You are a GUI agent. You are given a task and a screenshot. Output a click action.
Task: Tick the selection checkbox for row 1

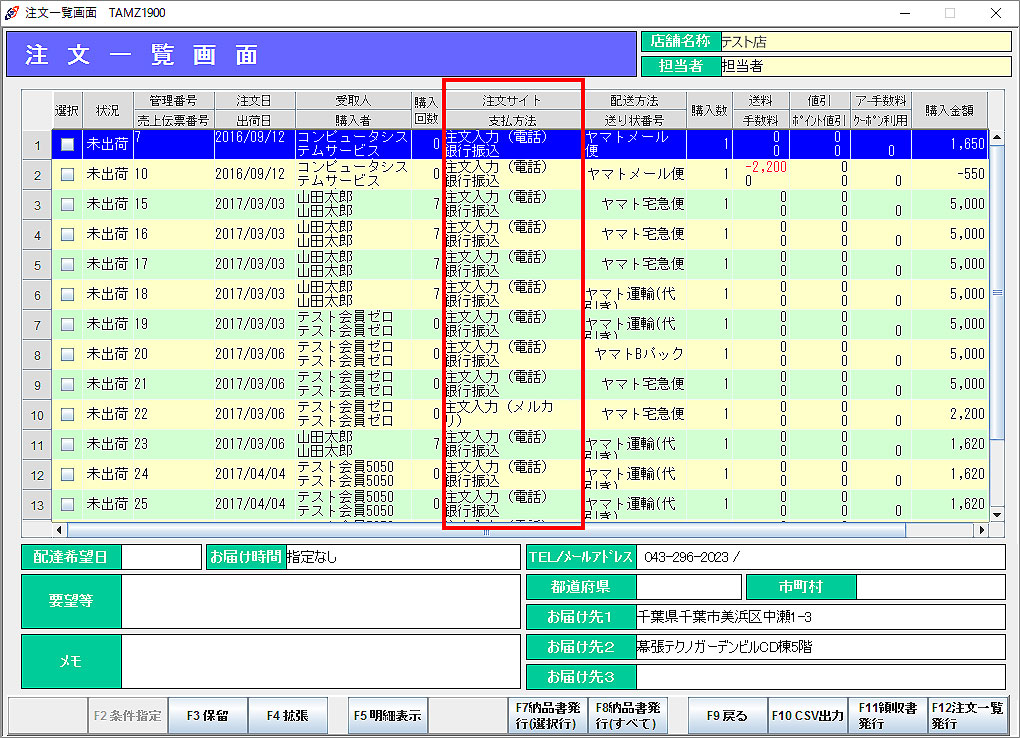(67, 145)
